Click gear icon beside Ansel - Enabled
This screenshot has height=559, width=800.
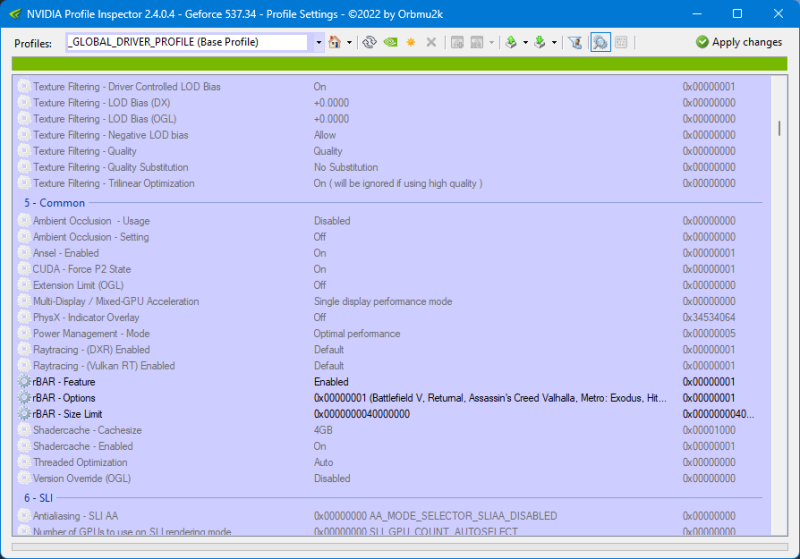click(24, 252)
